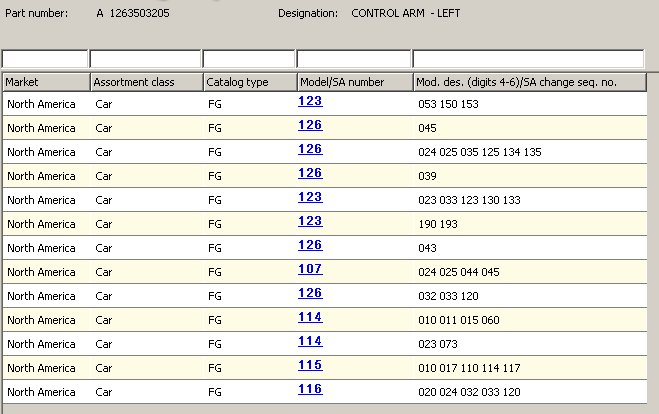The image size is (659, 414).
Task: Click the cell reading 039
Action: (427, 176)
